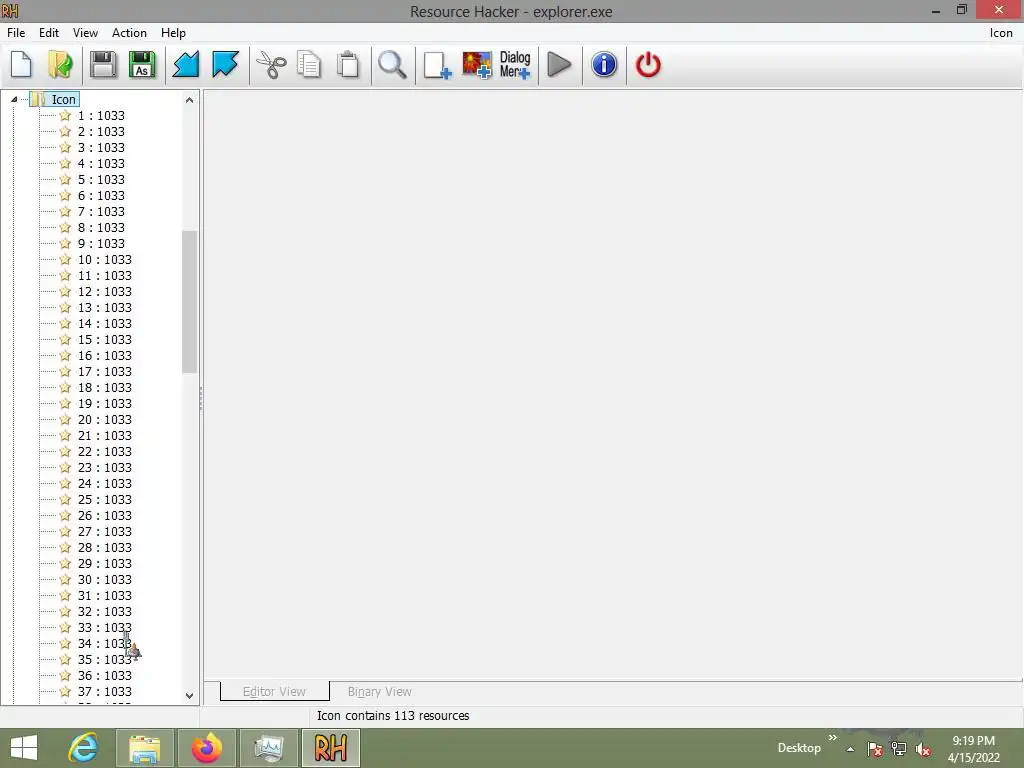Select resource 24 : 1033

coord(104,483)
